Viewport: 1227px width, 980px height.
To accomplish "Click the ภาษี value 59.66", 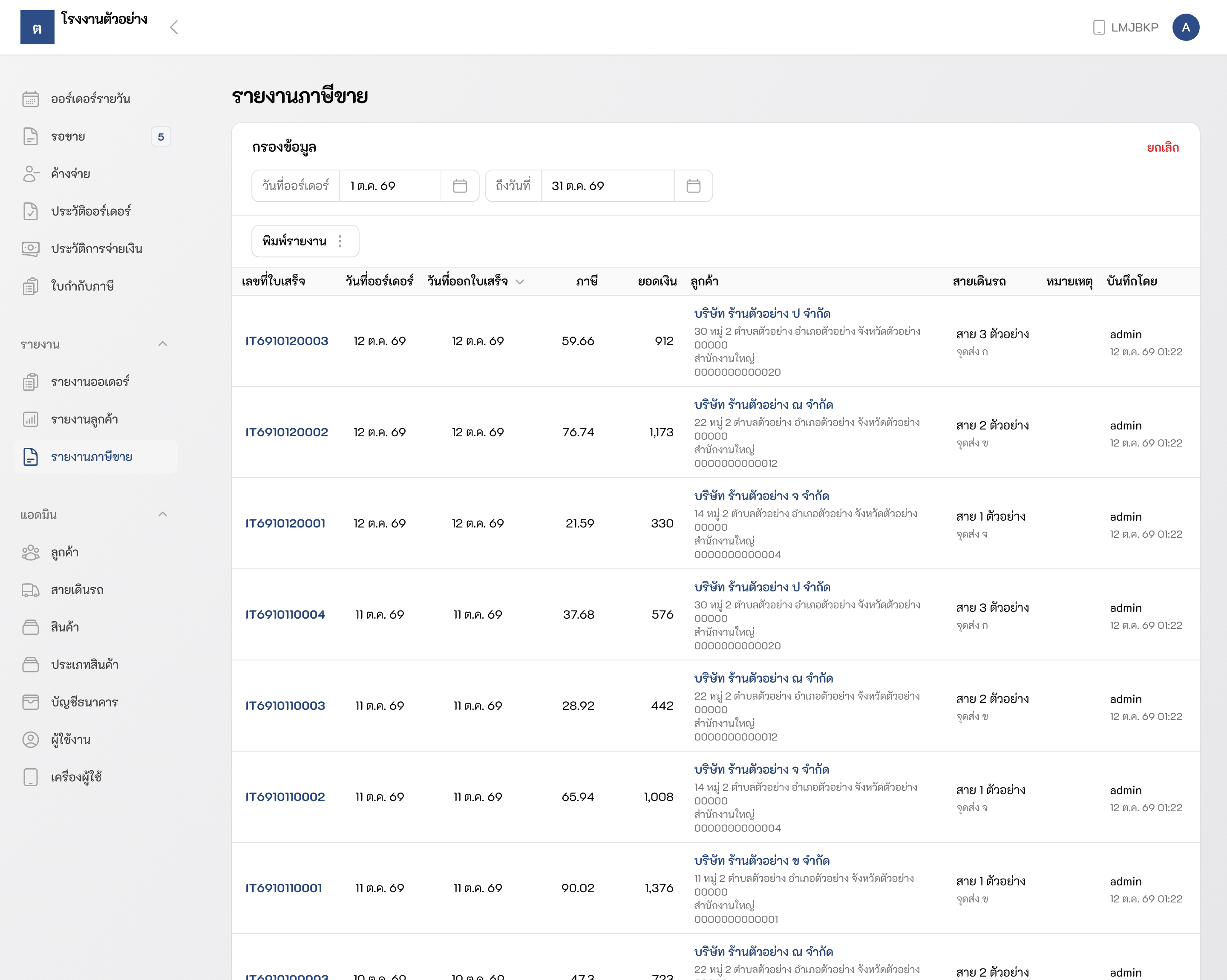I will (578, 341).
